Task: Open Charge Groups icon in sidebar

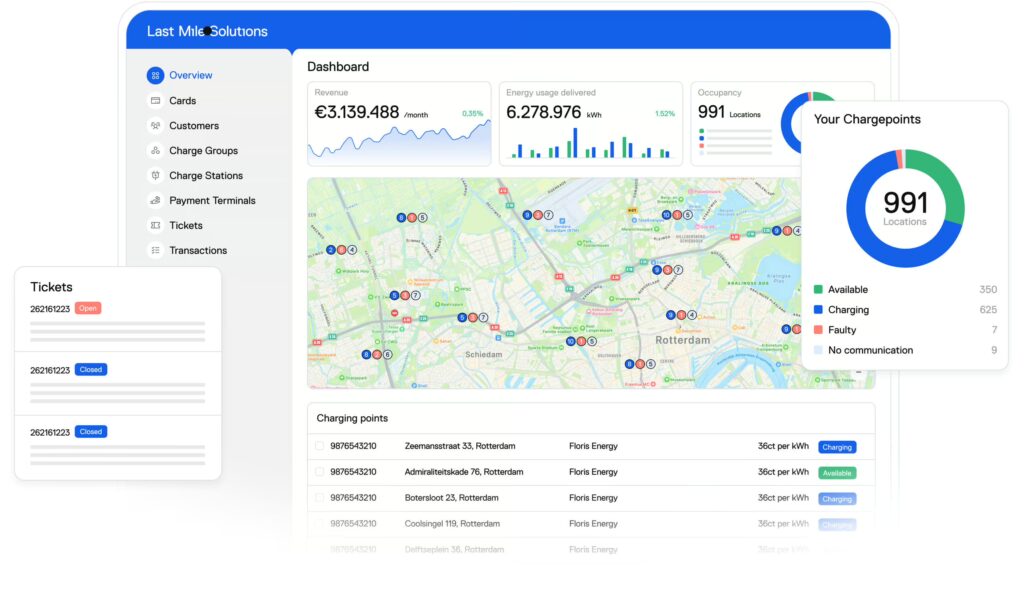Action: click(x=155, y=151)
